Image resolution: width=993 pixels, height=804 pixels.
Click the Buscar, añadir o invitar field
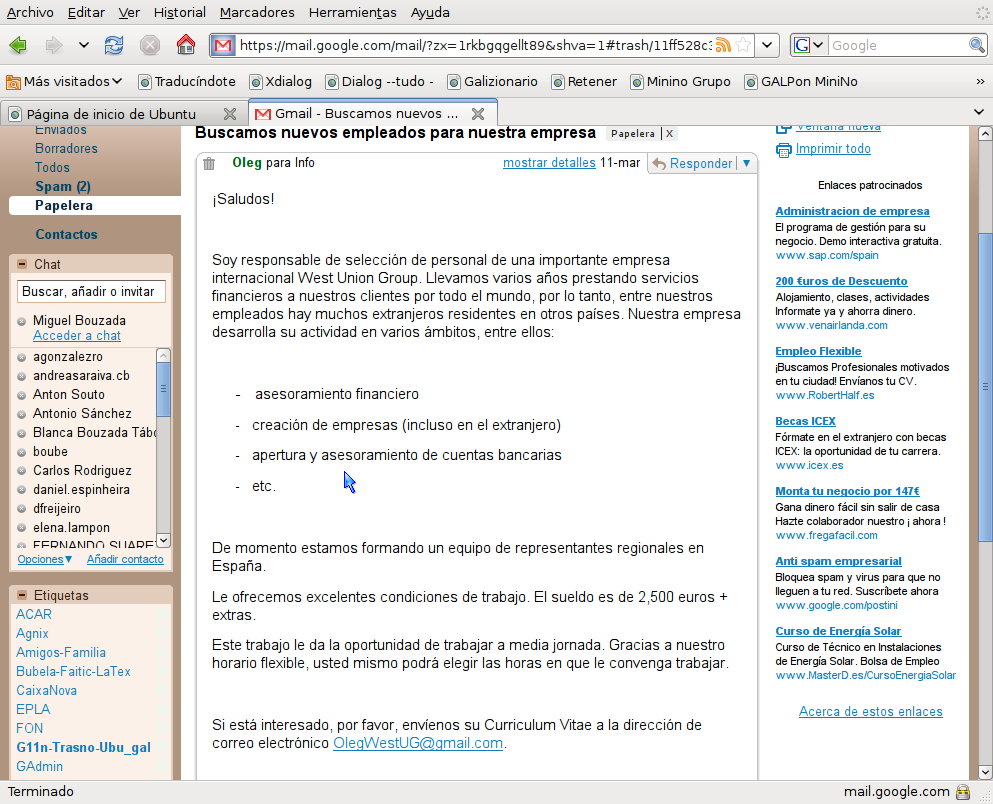(x=91, y=292)
